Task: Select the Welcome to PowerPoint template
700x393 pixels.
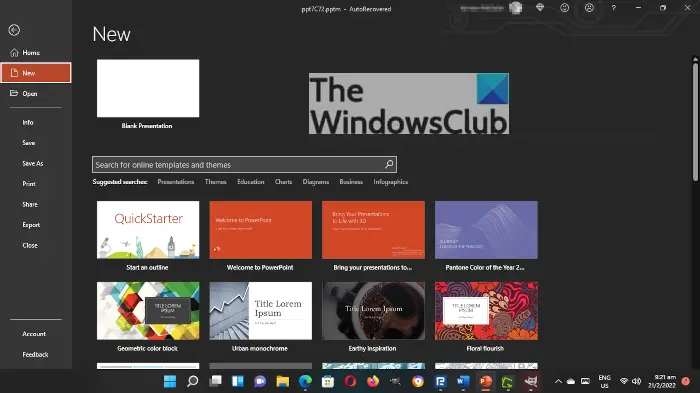Action: (261, 230)
